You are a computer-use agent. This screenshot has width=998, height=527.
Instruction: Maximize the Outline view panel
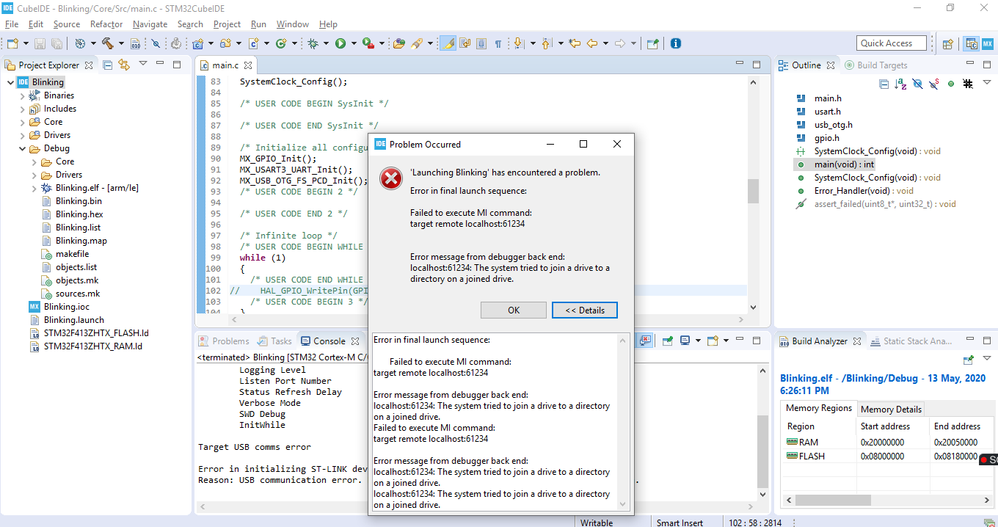pyautogui.click(x=987, y=64)
